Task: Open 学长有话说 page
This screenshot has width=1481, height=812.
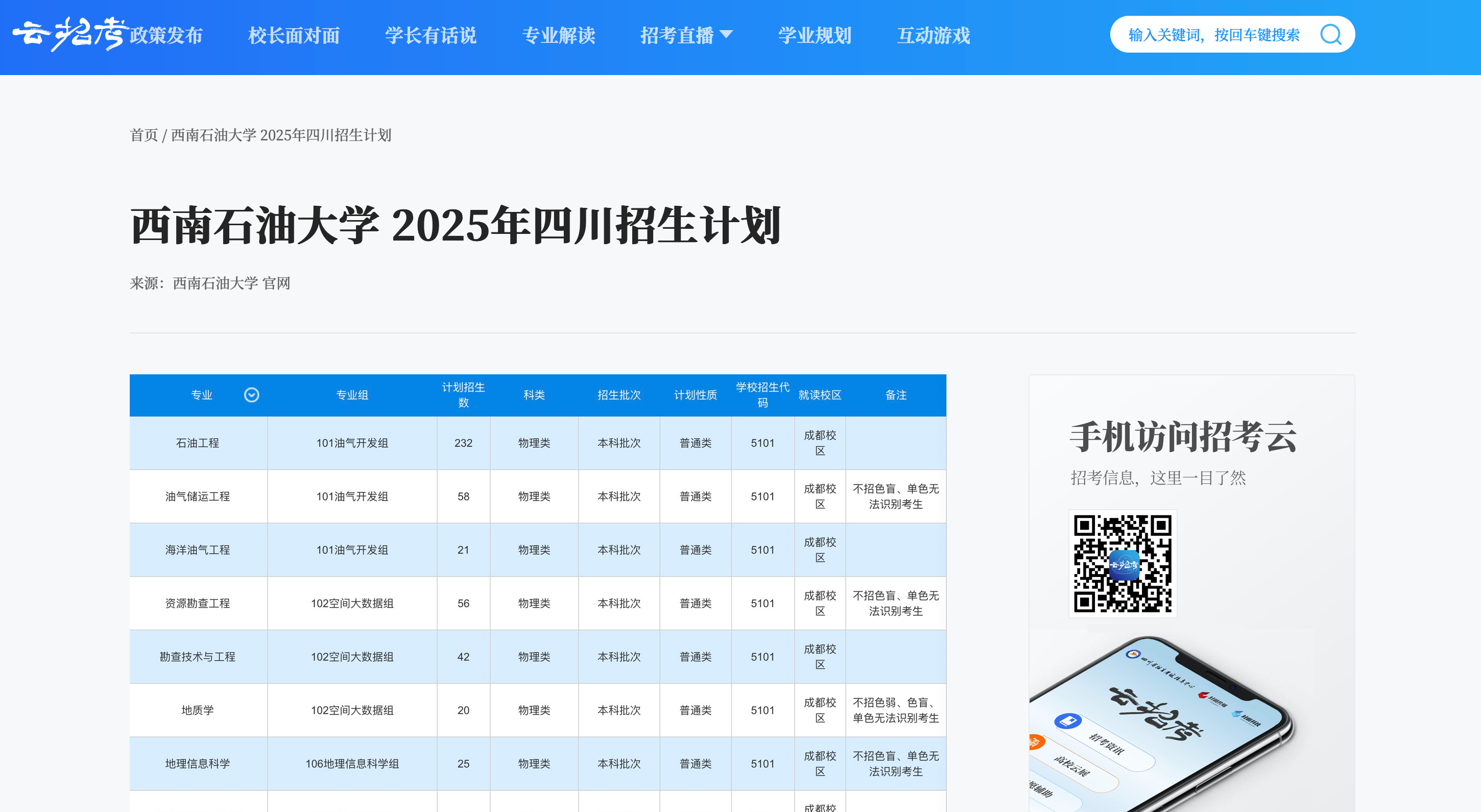Action: coord(431,36)
